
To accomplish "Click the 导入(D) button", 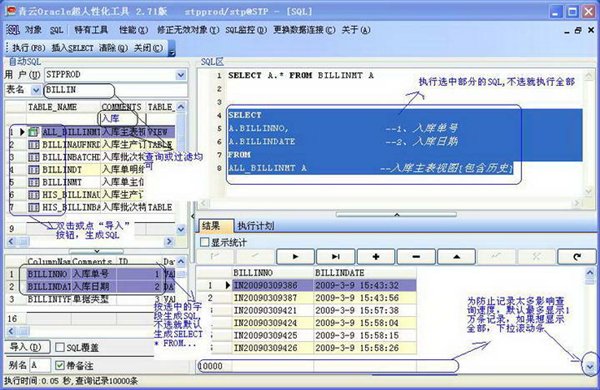I will click(x=27, y=347).
